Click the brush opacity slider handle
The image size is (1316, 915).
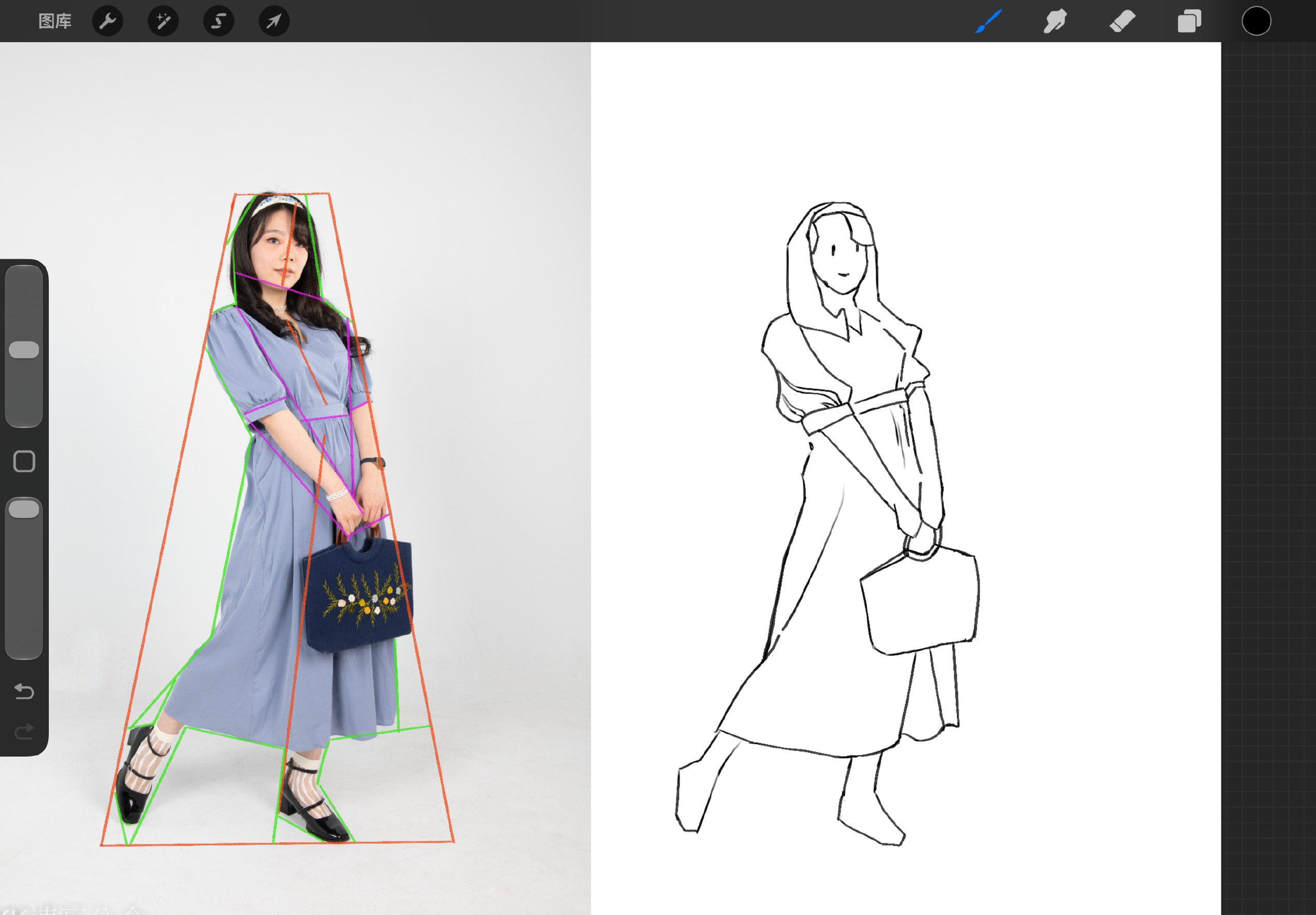24,509
